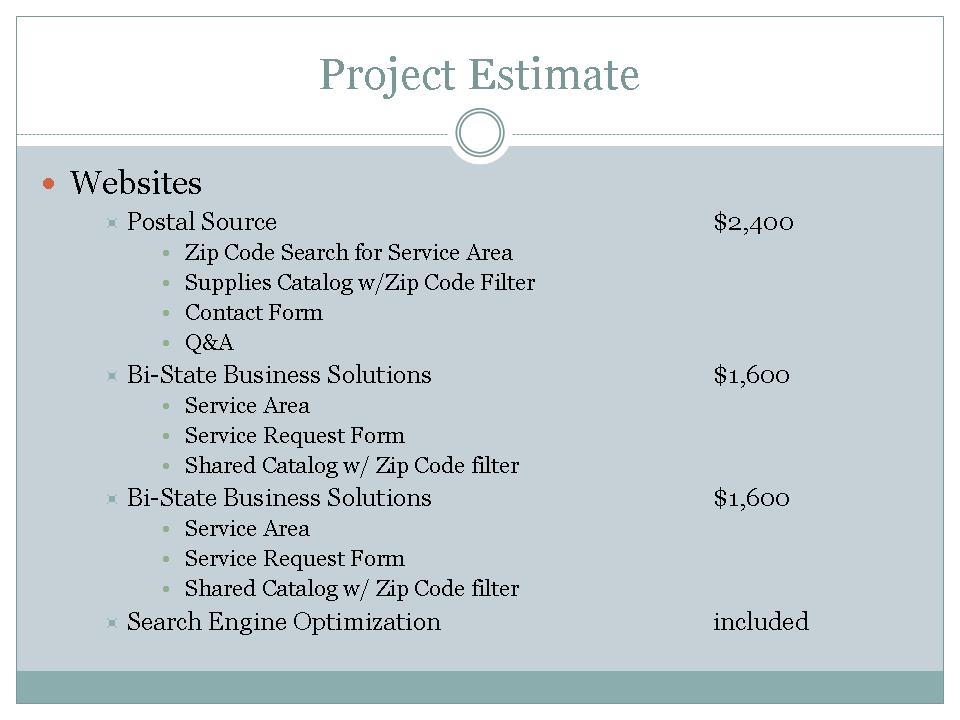Select the bullet before Supplies Catalog line
The height and width of the screenshot is (720, 960).
point(165,284)
